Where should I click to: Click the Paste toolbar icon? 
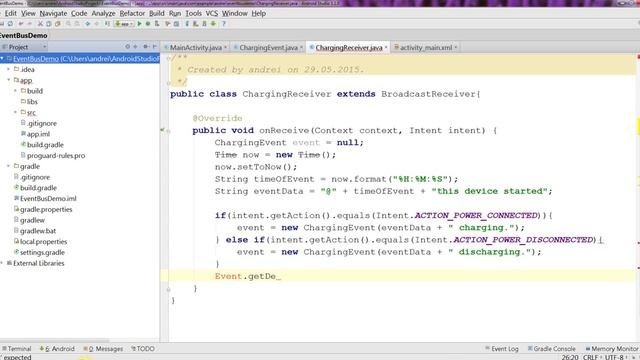tap(58, 24)
